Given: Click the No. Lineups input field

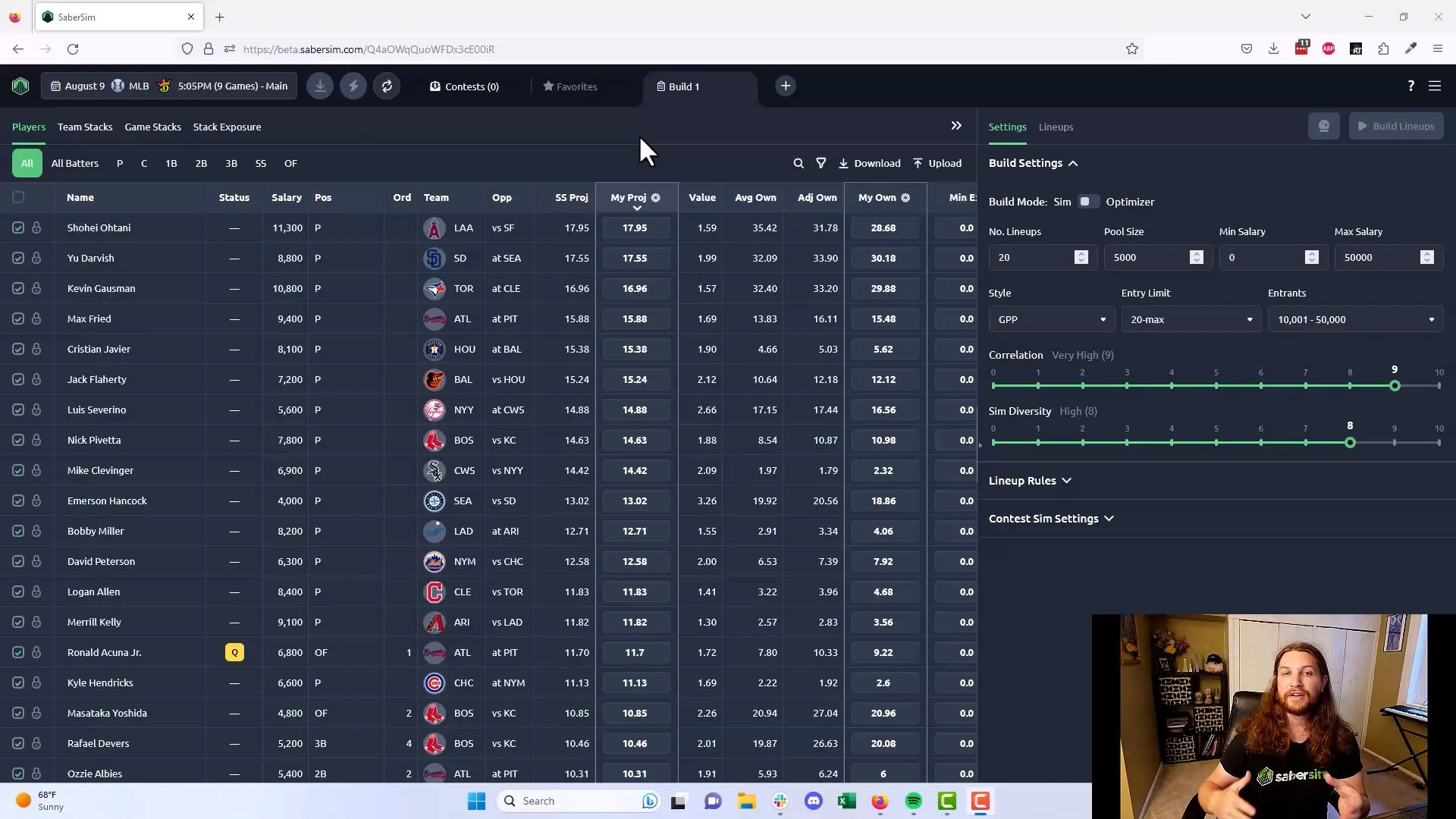Looking at the screenshot, I should coord(1035,257).
